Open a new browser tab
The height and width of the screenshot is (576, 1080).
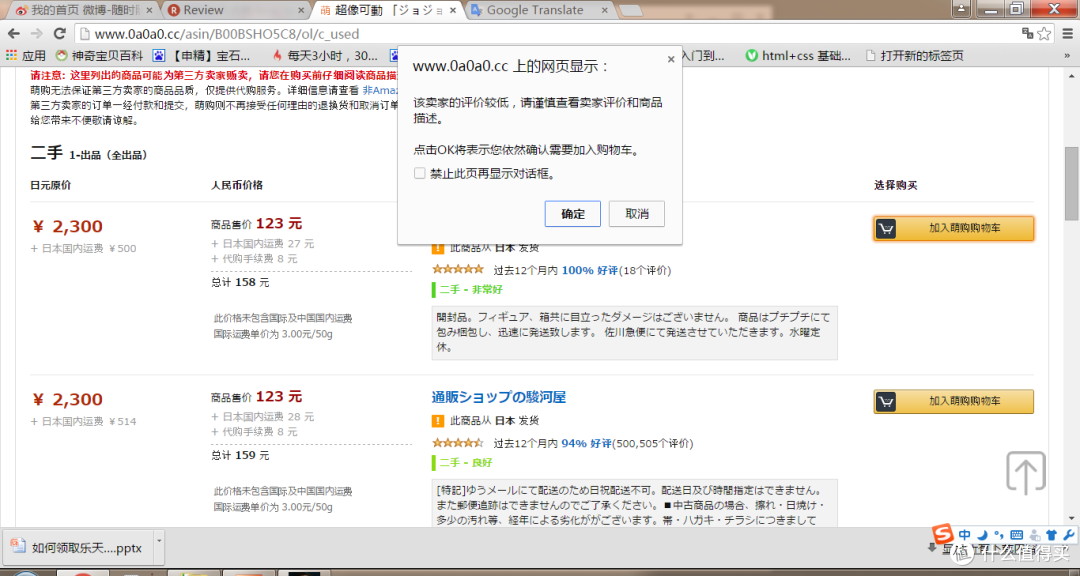(x=631, y=10)
